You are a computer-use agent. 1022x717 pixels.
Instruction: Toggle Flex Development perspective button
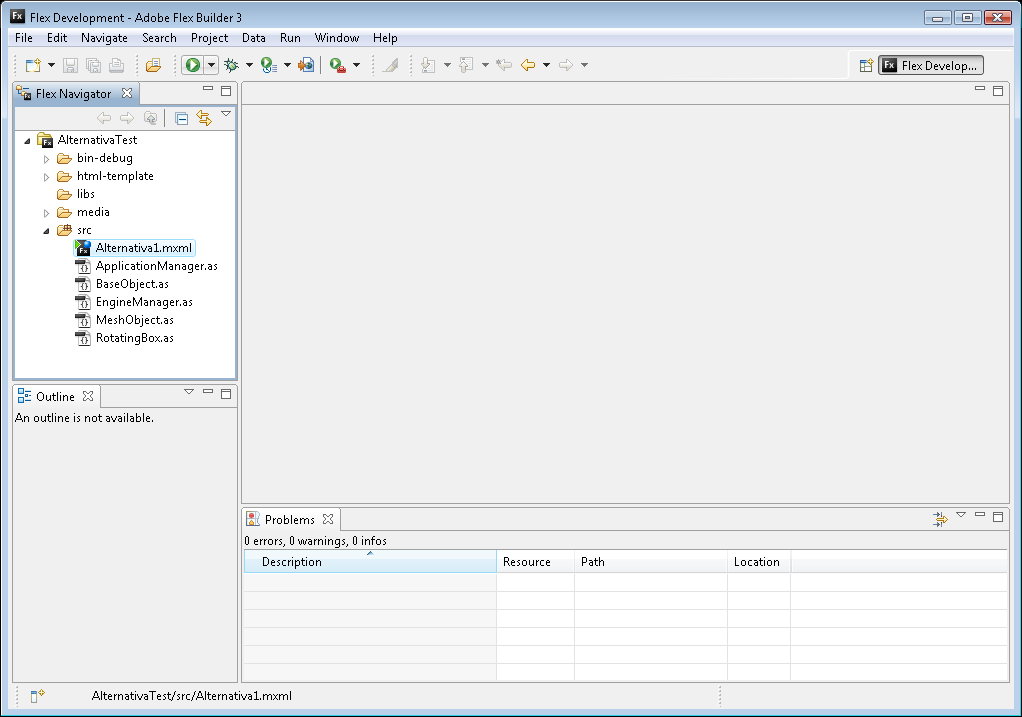930,65
